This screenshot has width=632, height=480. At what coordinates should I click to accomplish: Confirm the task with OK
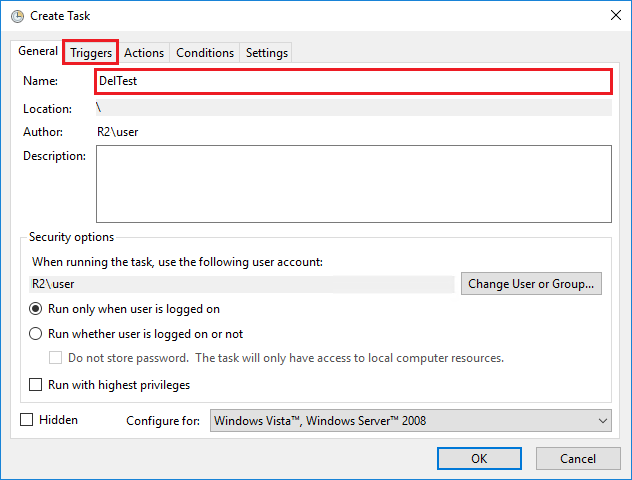pos(479,459)
